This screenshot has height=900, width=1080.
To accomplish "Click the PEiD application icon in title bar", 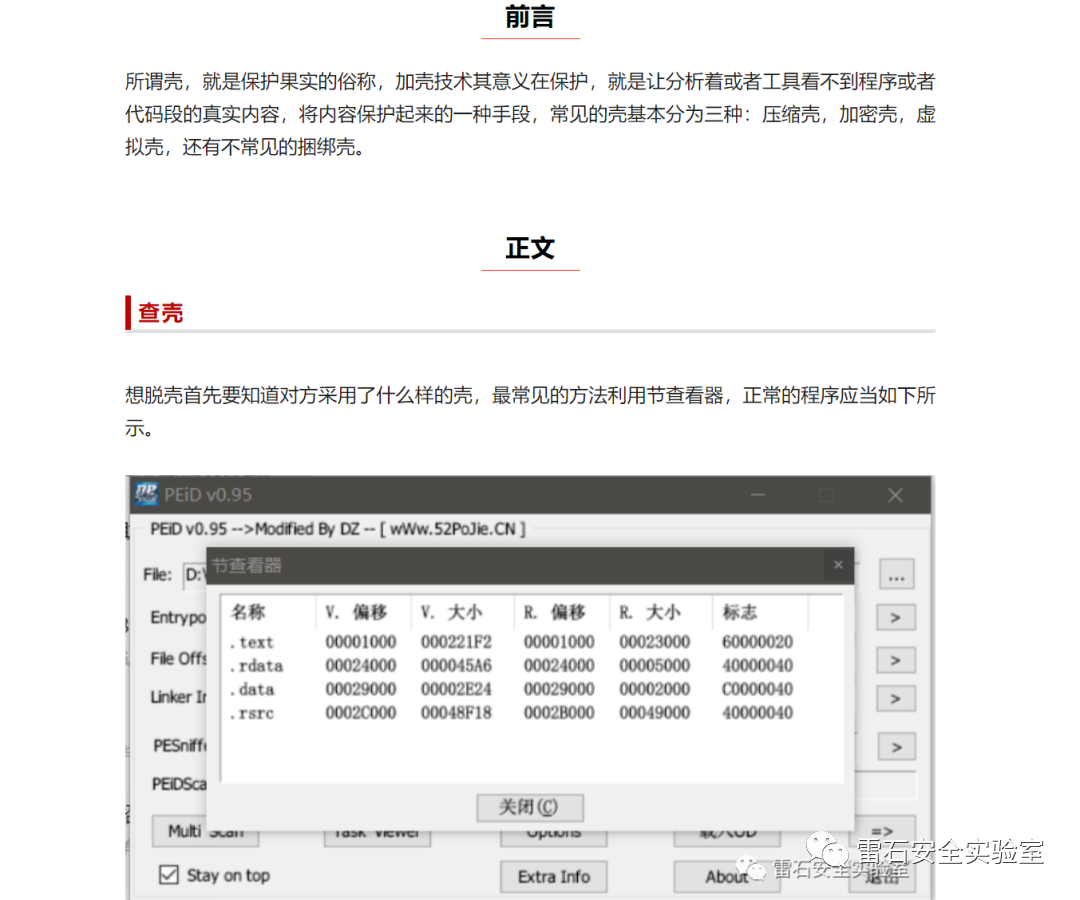I will coord(146,494).
